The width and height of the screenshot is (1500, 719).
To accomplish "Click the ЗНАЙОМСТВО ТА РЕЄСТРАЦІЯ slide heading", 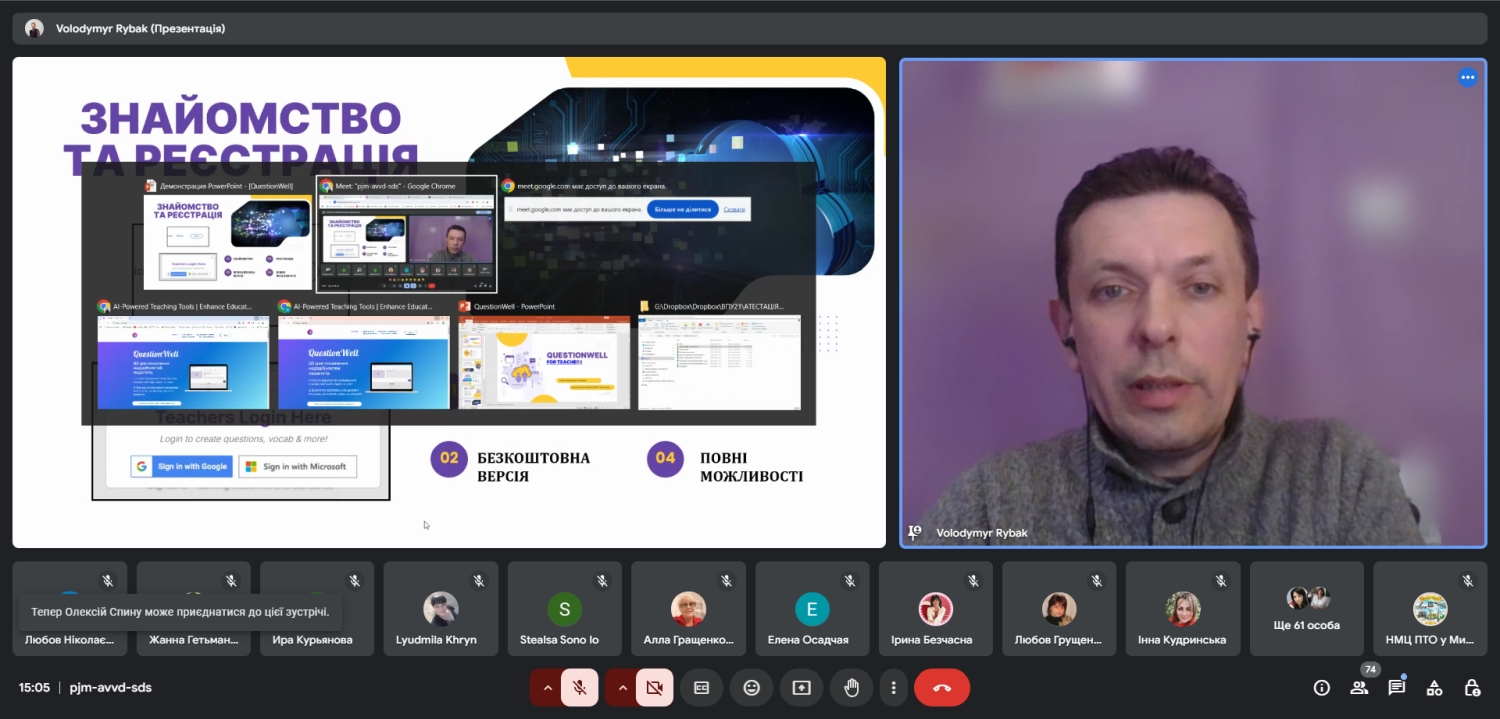I will click(241, 137).
